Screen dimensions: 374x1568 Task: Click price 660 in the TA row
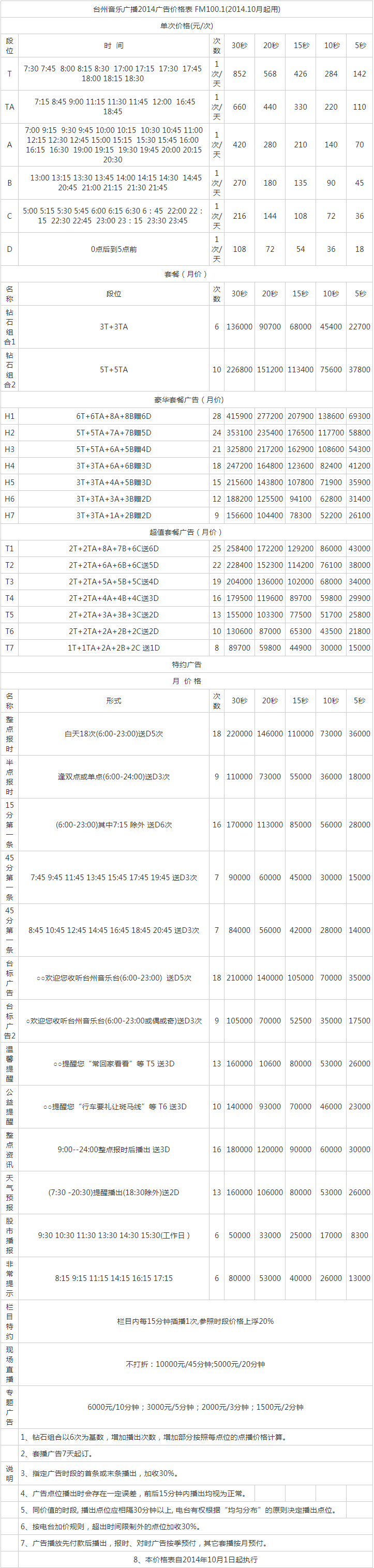coord(240,107)
